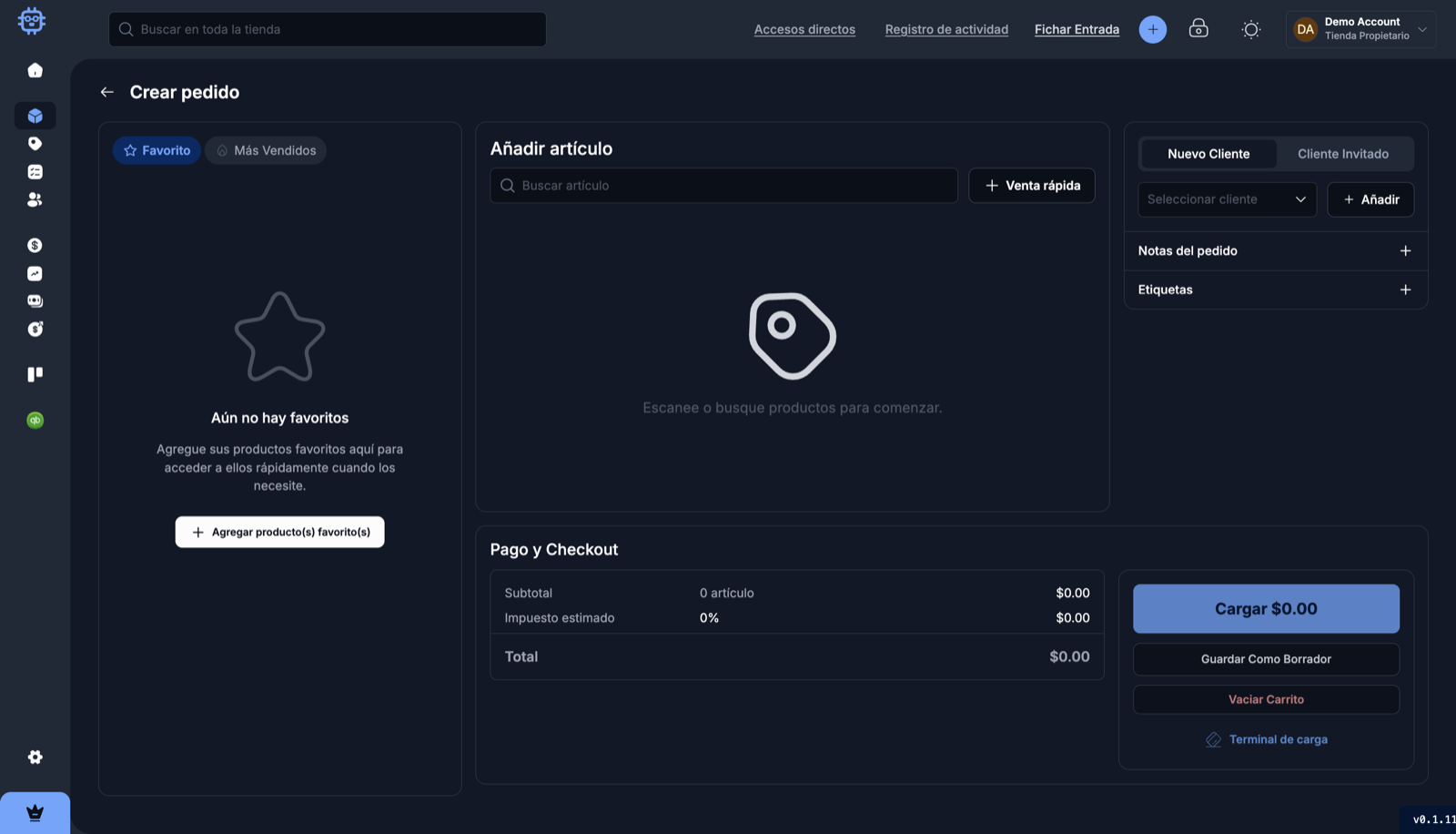Select the Favorito tab
Screen dimensions: 1456x834
(x=157, y=150)
